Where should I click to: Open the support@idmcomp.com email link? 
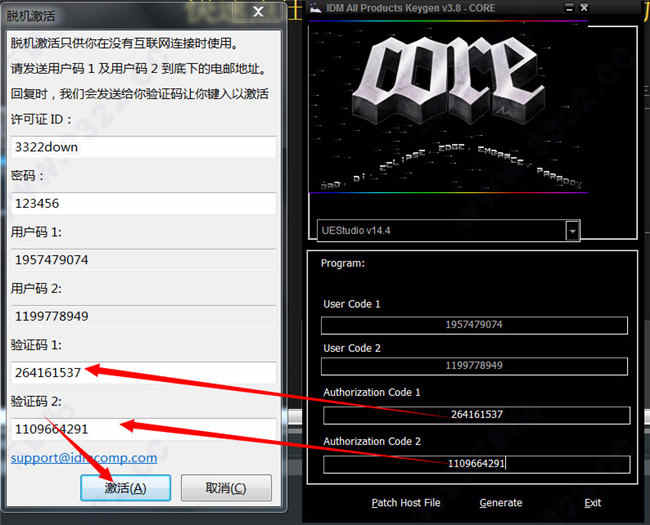84,458
